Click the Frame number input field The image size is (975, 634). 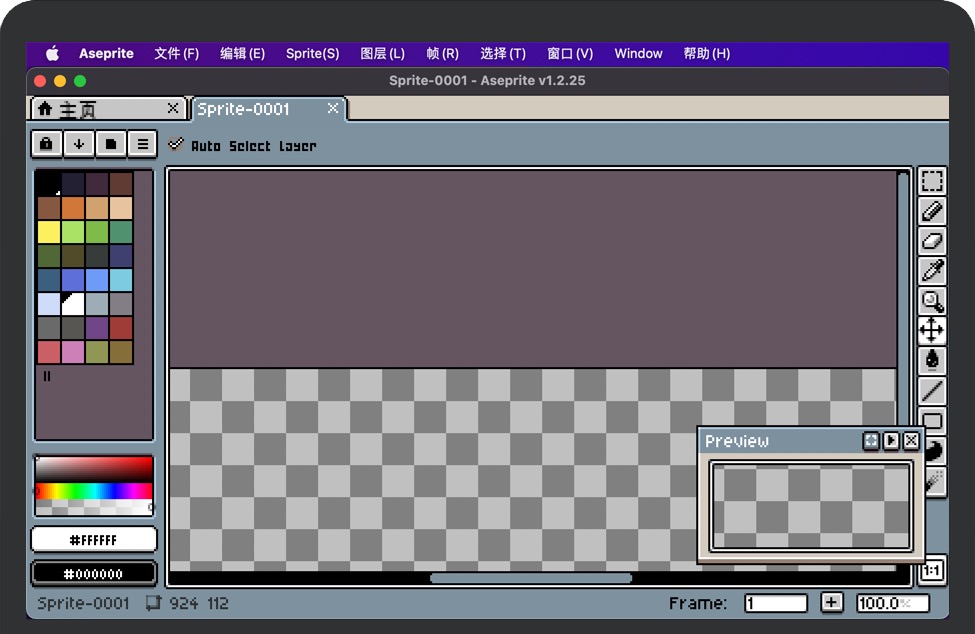click(x=776, y=603)
